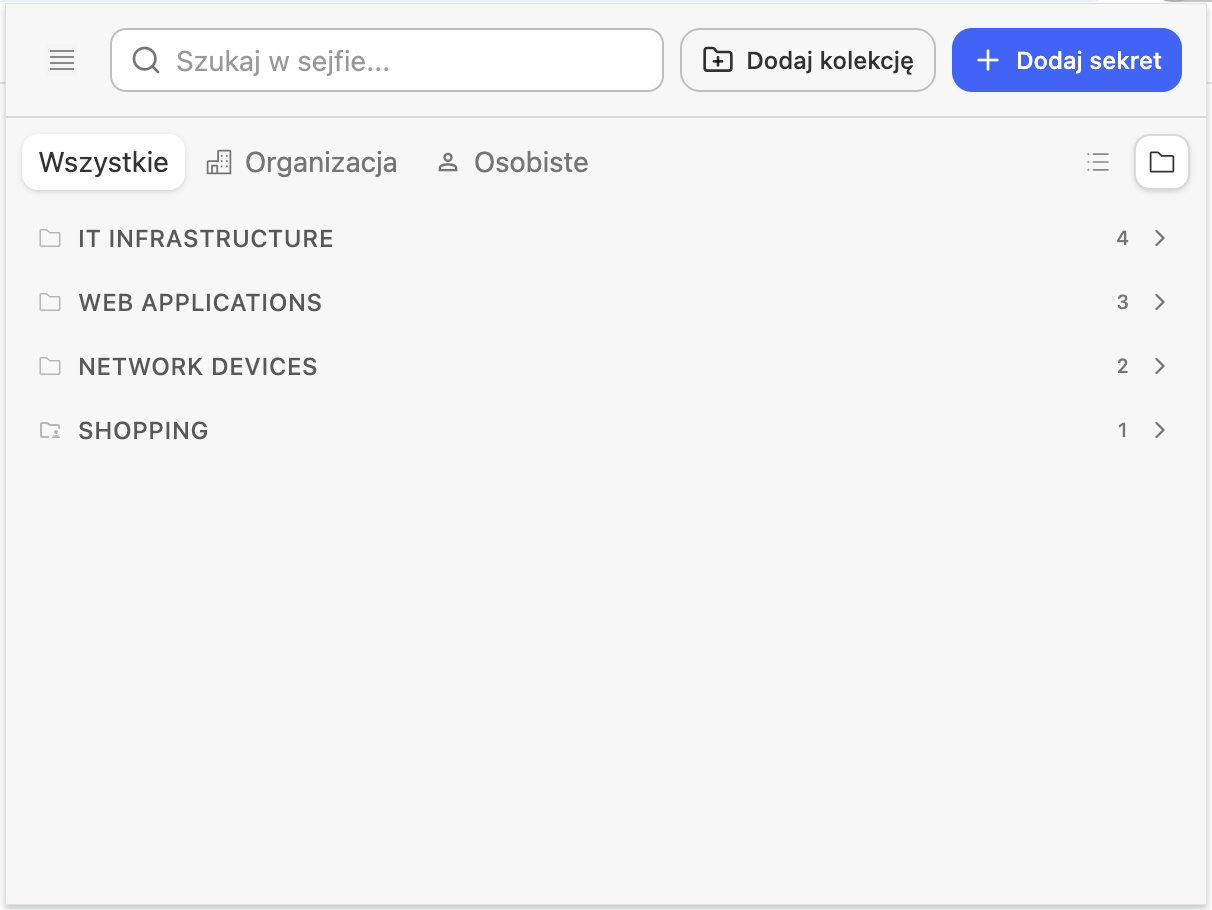Open the hamburger menu icon
1212x910 pixels.
(x=62, y=61)
